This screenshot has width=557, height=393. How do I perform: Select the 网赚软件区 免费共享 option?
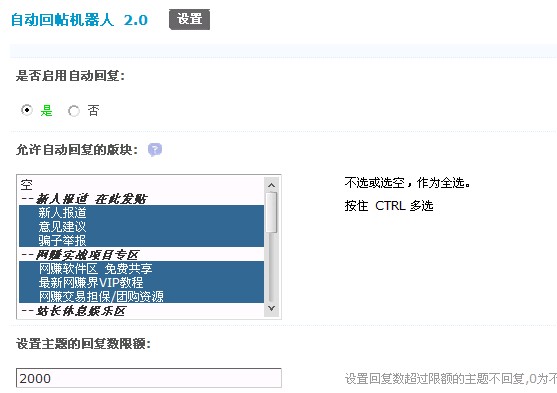point(141,268)
